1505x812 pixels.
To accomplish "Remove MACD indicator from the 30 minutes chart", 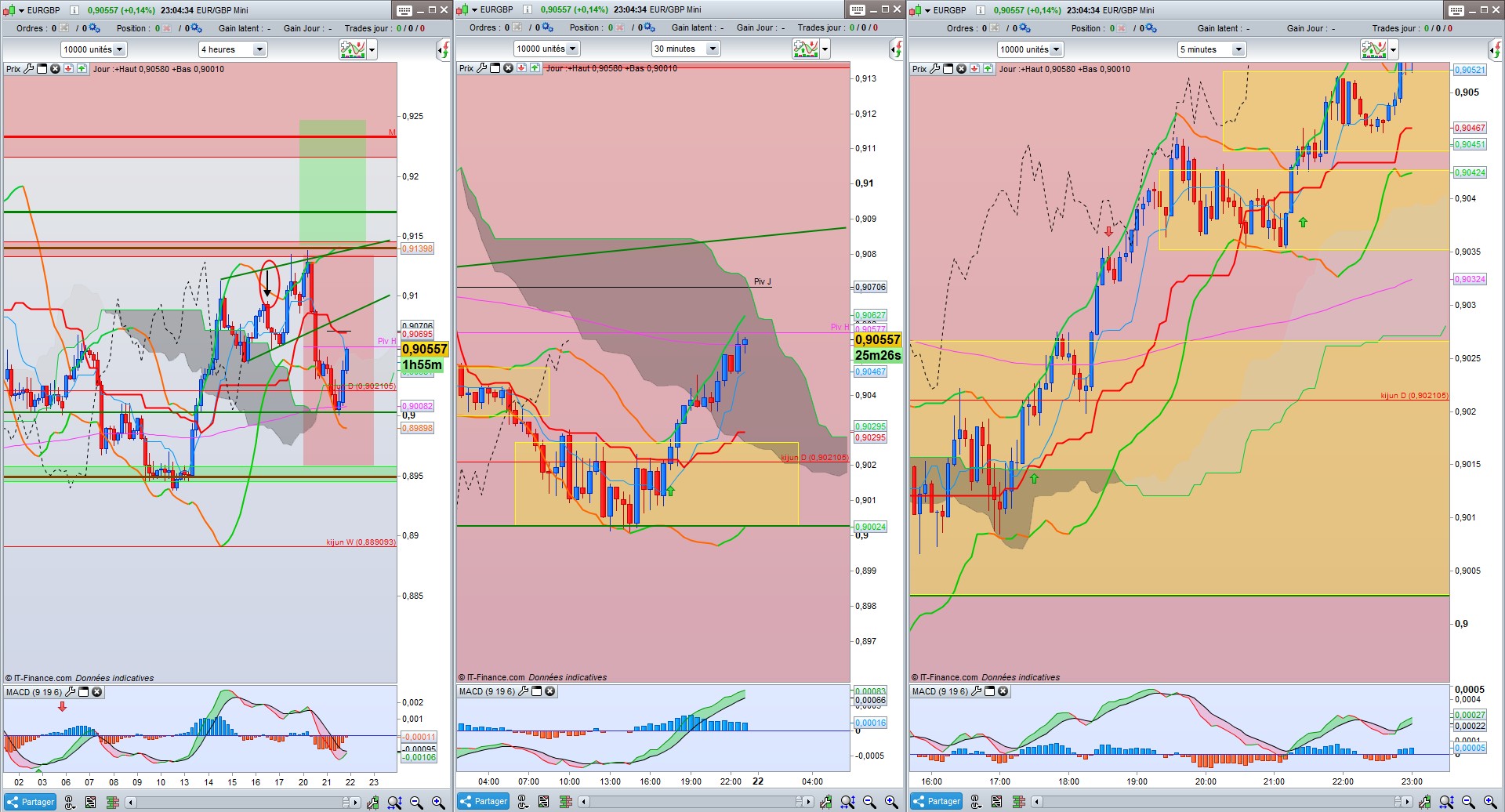I will tap(550, 691).
